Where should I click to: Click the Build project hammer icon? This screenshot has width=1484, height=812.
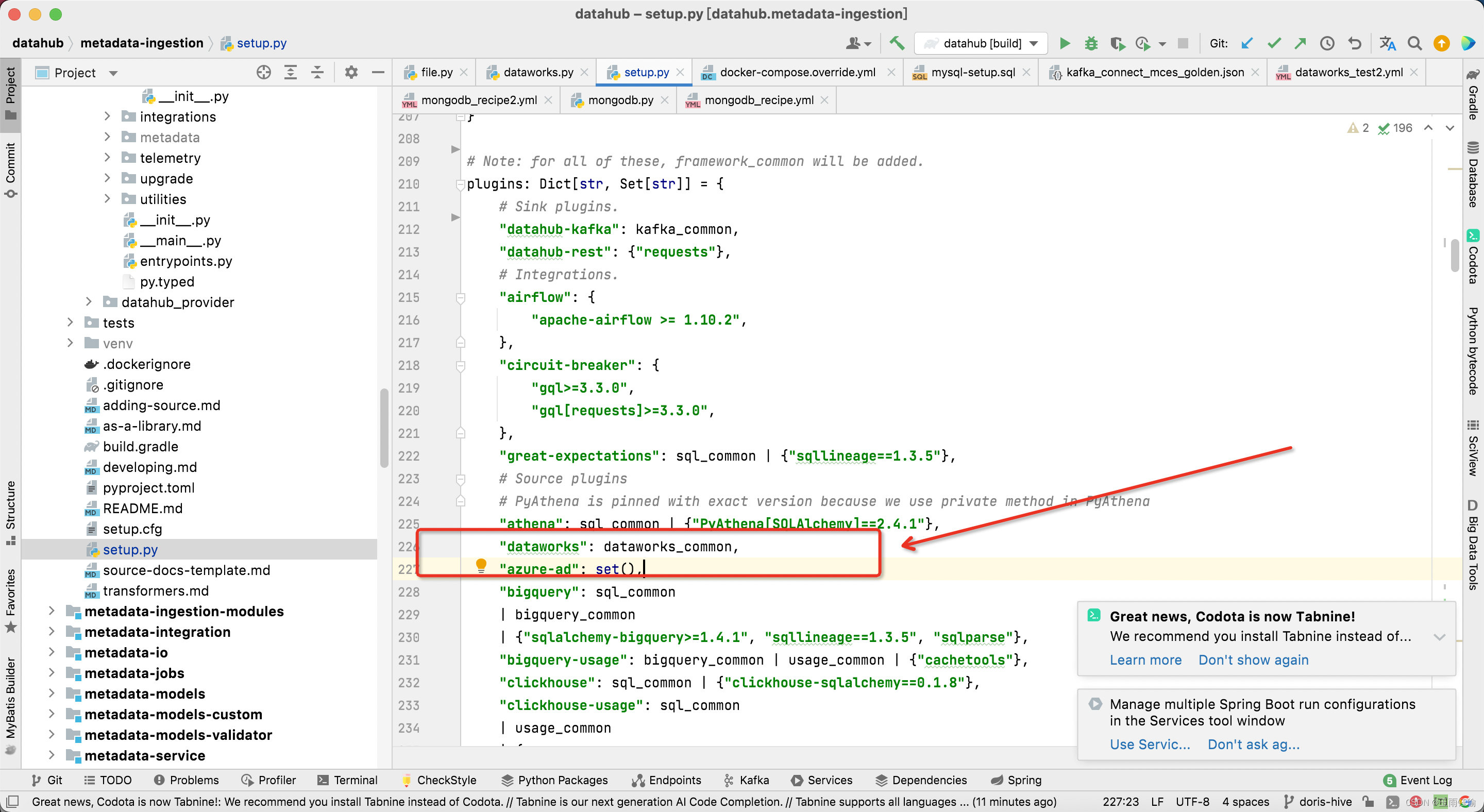point(897,43)
